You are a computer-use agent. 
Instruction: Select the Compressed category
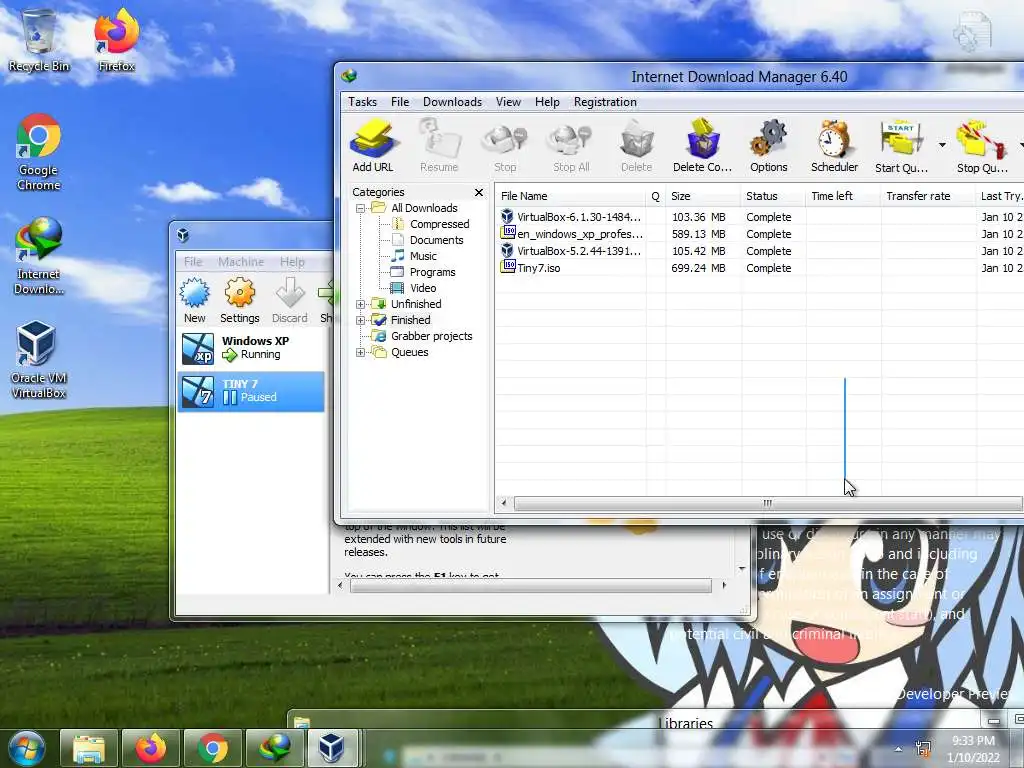(x=430, y=224)
